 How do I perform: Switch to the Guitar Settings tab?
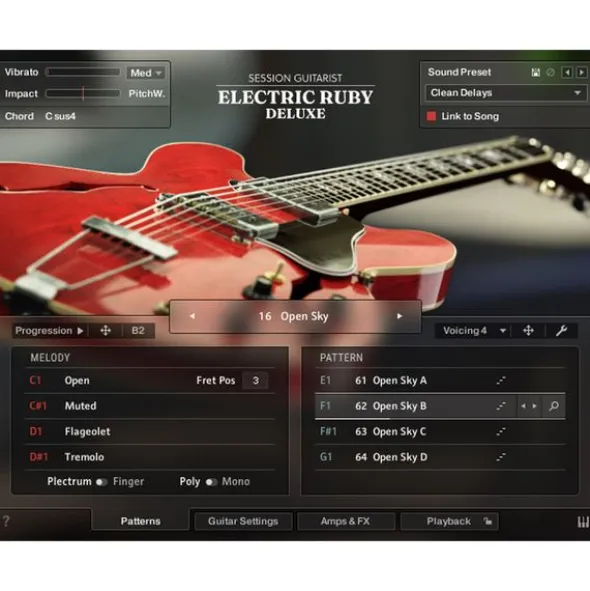(243, 521)
